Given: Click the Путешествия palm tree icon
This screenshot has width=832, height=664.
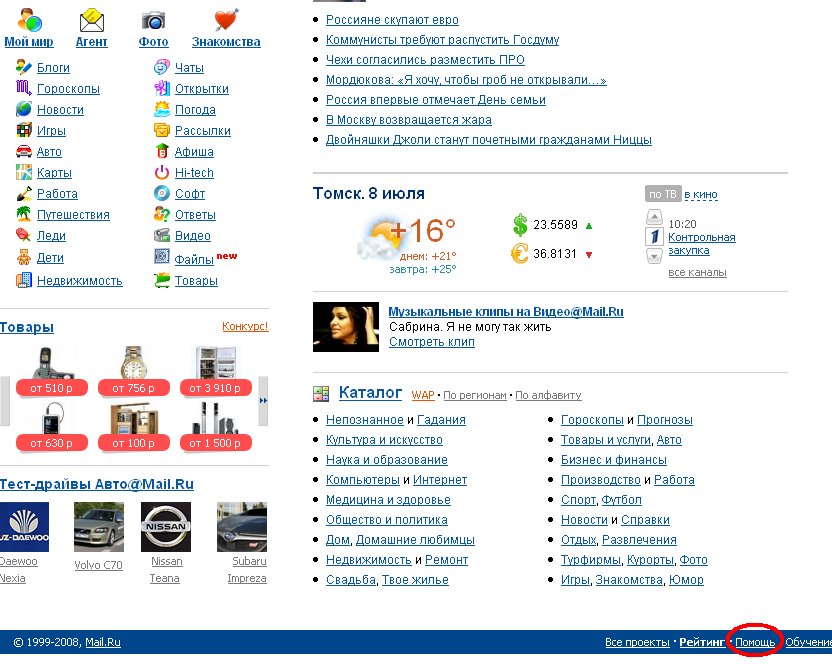Looking at the screenshot, I should (24, 214).
